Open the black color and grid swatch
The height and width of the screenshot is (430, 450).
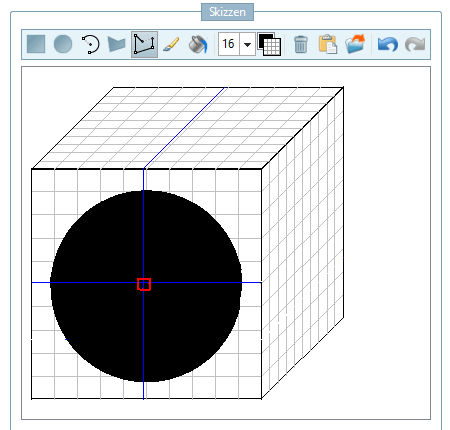point(269,44)
